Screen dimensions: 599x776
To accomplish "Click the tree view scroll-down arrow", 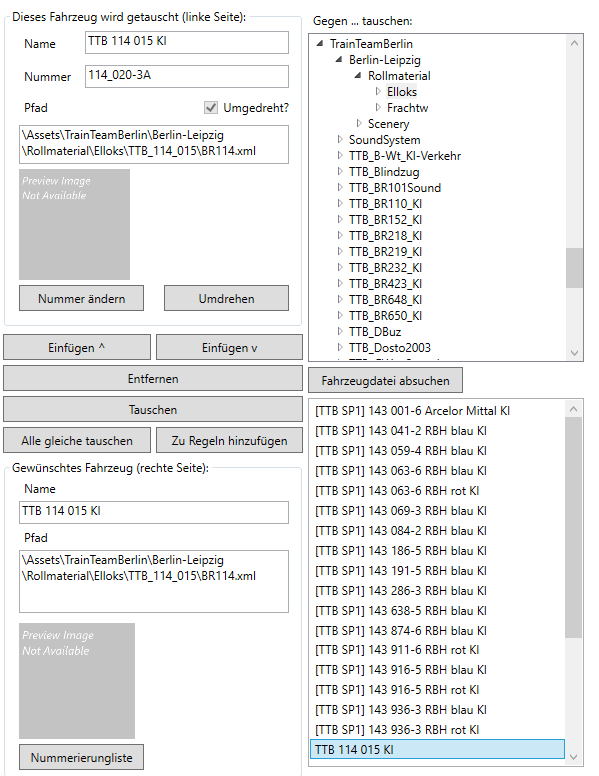I will coord(574,353).
